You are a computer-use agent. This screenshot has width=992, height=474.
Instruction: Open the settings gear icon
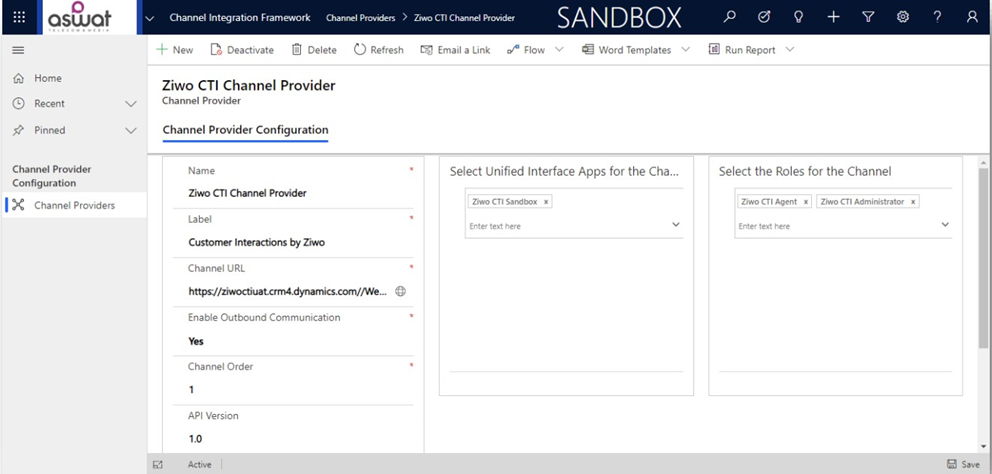[x=903, y=17]
